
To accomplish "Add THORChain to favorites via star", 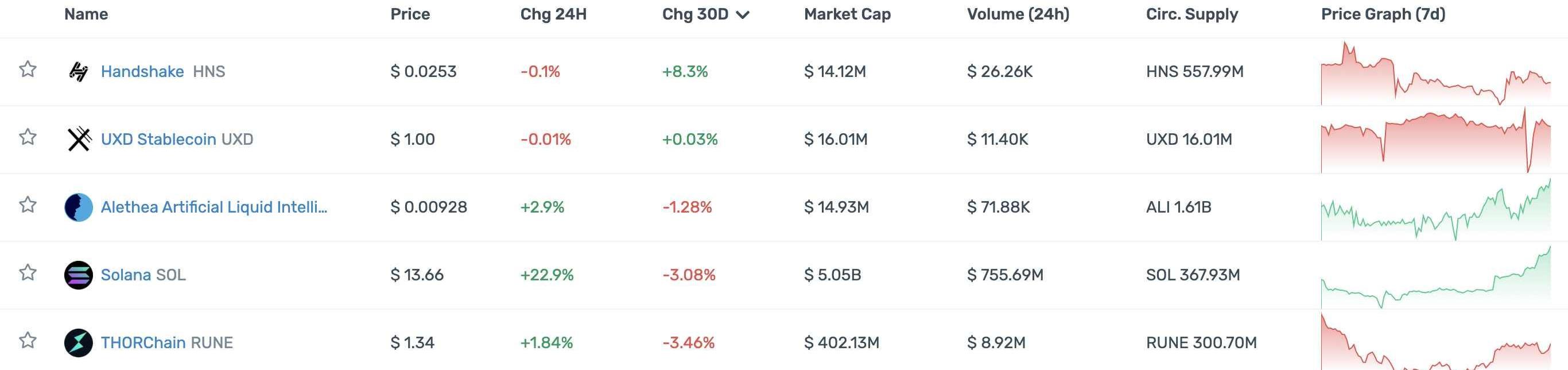I will click(28, 340).
